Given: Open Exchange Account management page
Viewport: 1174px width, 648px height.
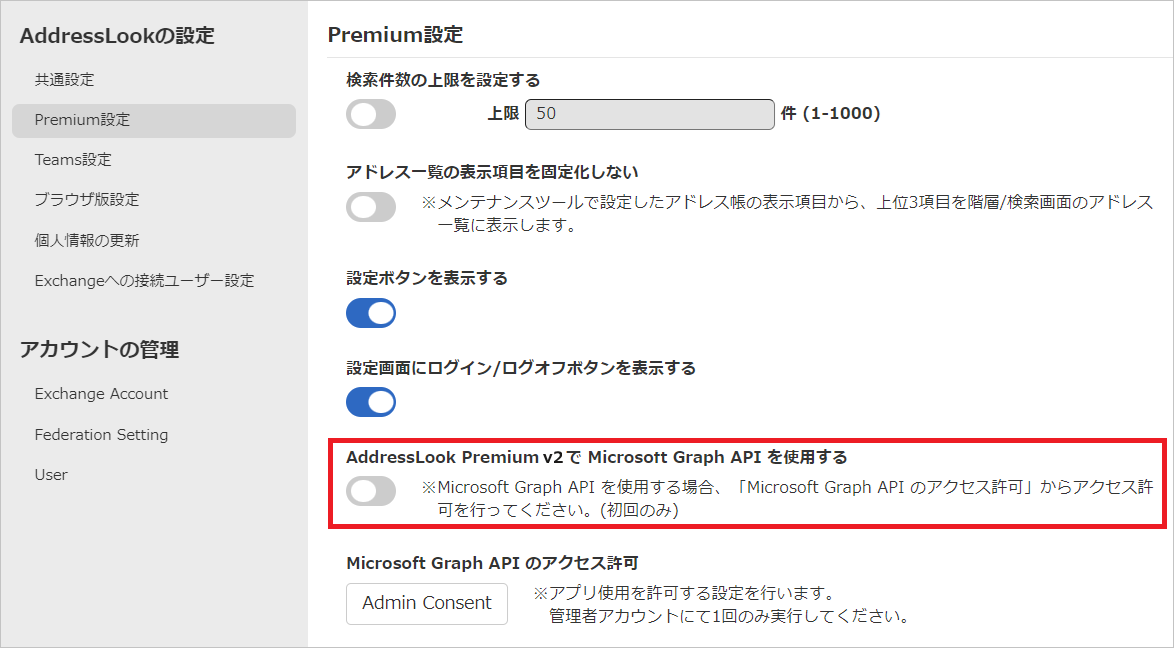Looking at the screenshot, I should [x=101, y=394].
